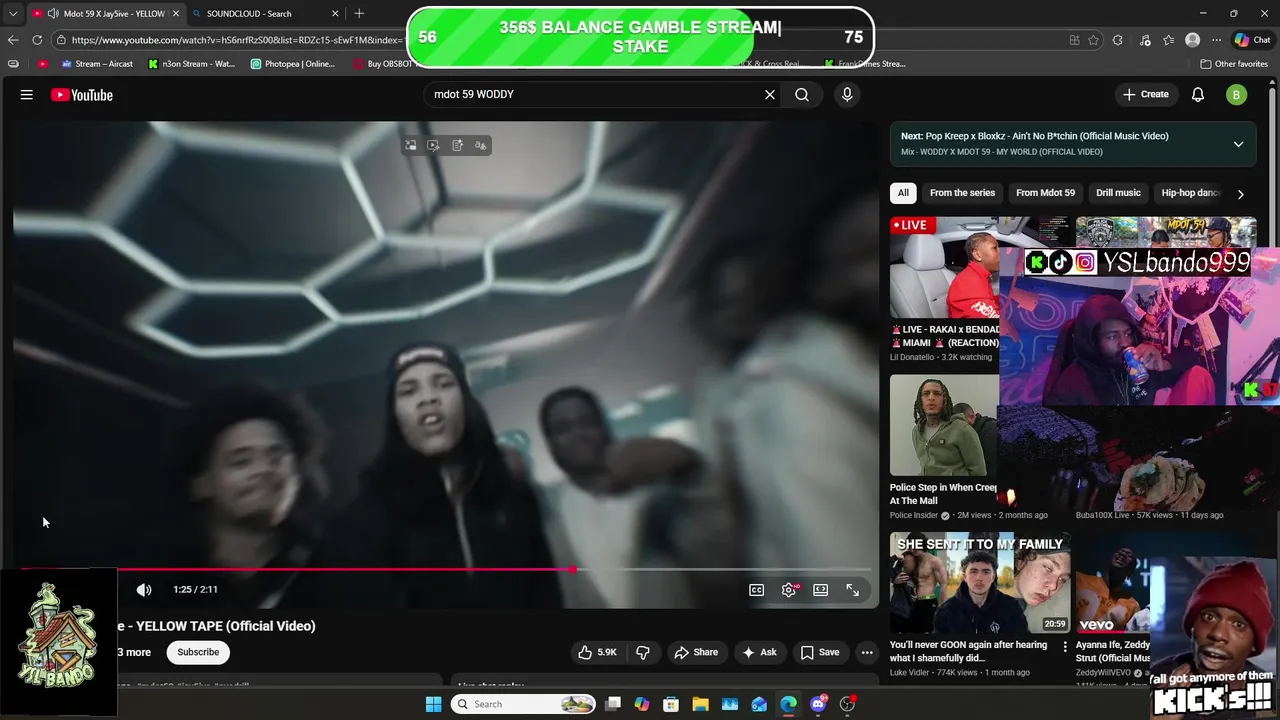The height and width of the screenshot is (720, 1280).
Task: Dislike the video with thumbs down
Action: (x=643, y=652)
